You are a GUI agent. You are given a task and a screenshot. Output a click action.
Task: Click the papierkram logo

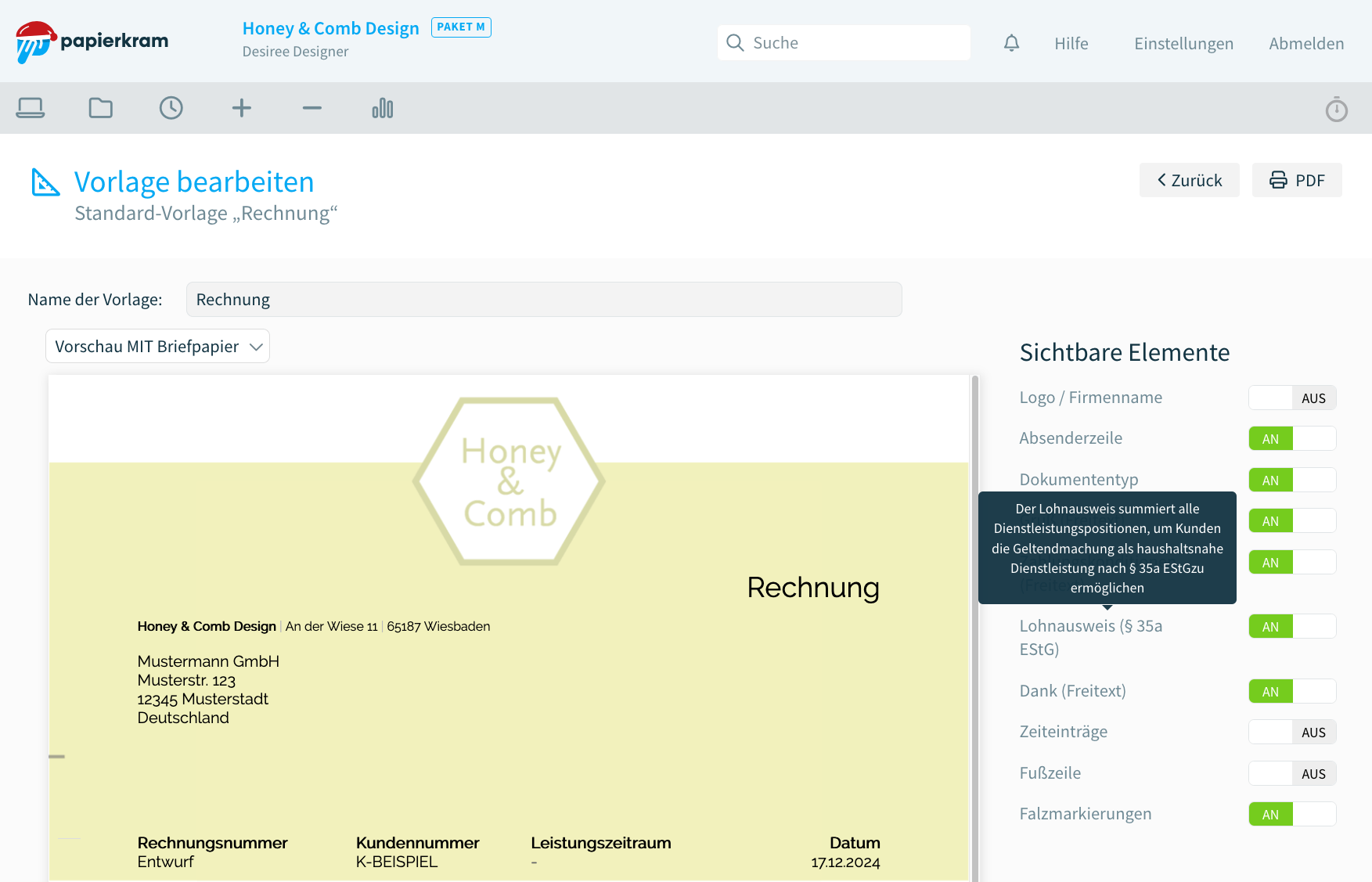coord(92,42)
